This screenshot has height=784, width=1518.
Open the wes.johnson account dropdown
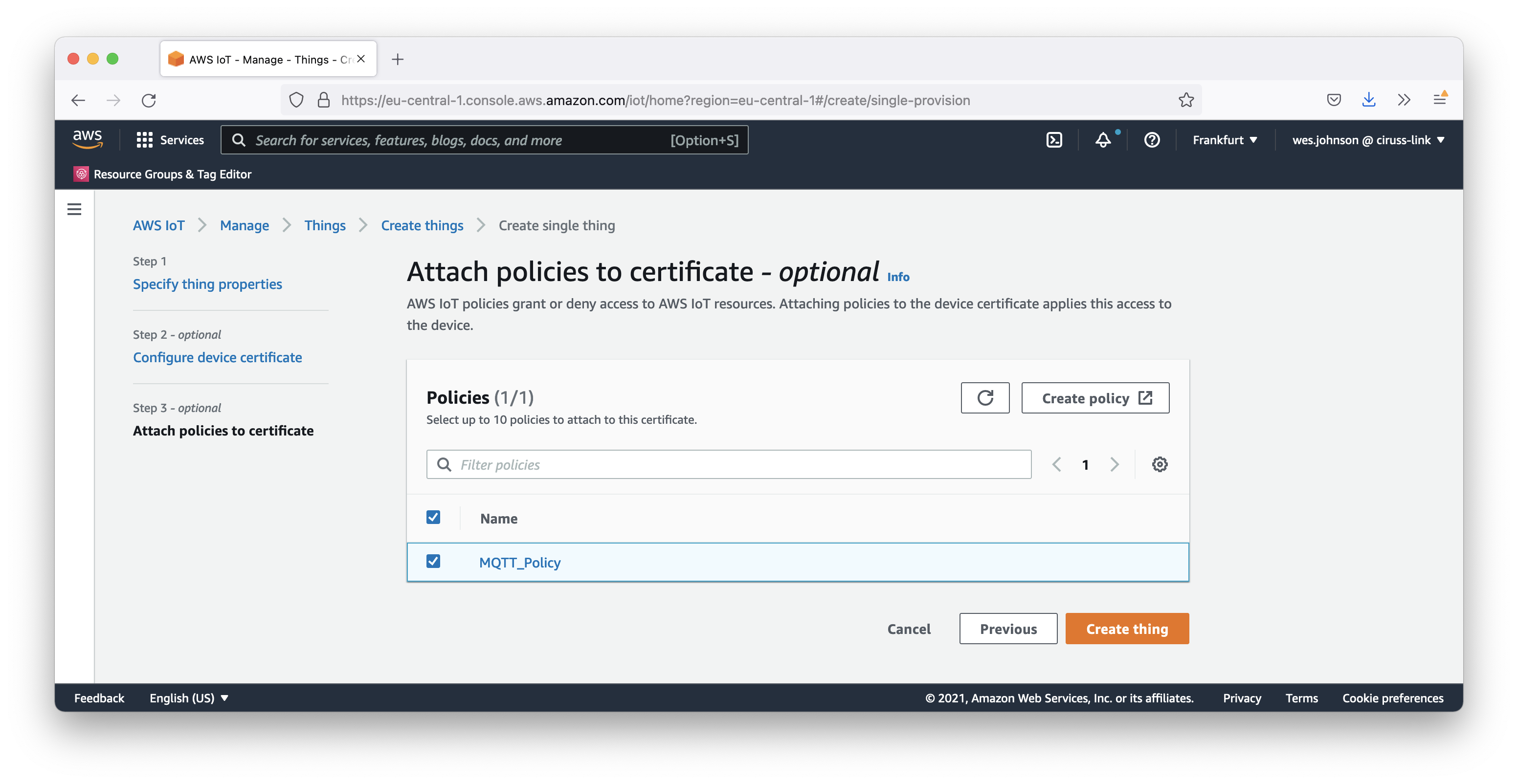[x=1368, y=140]
